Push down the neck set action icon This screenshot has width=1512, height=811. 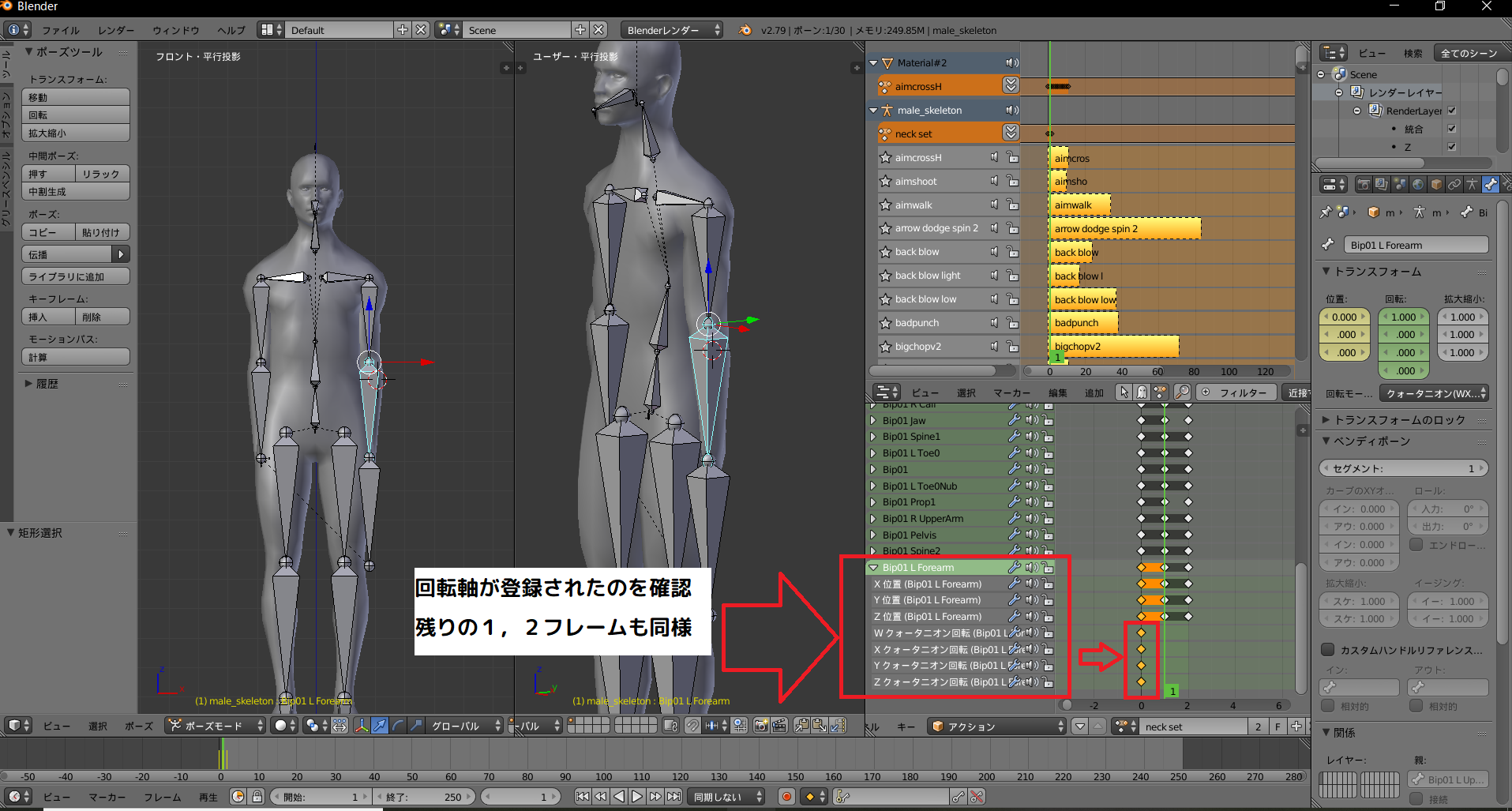coord(1011,133)
